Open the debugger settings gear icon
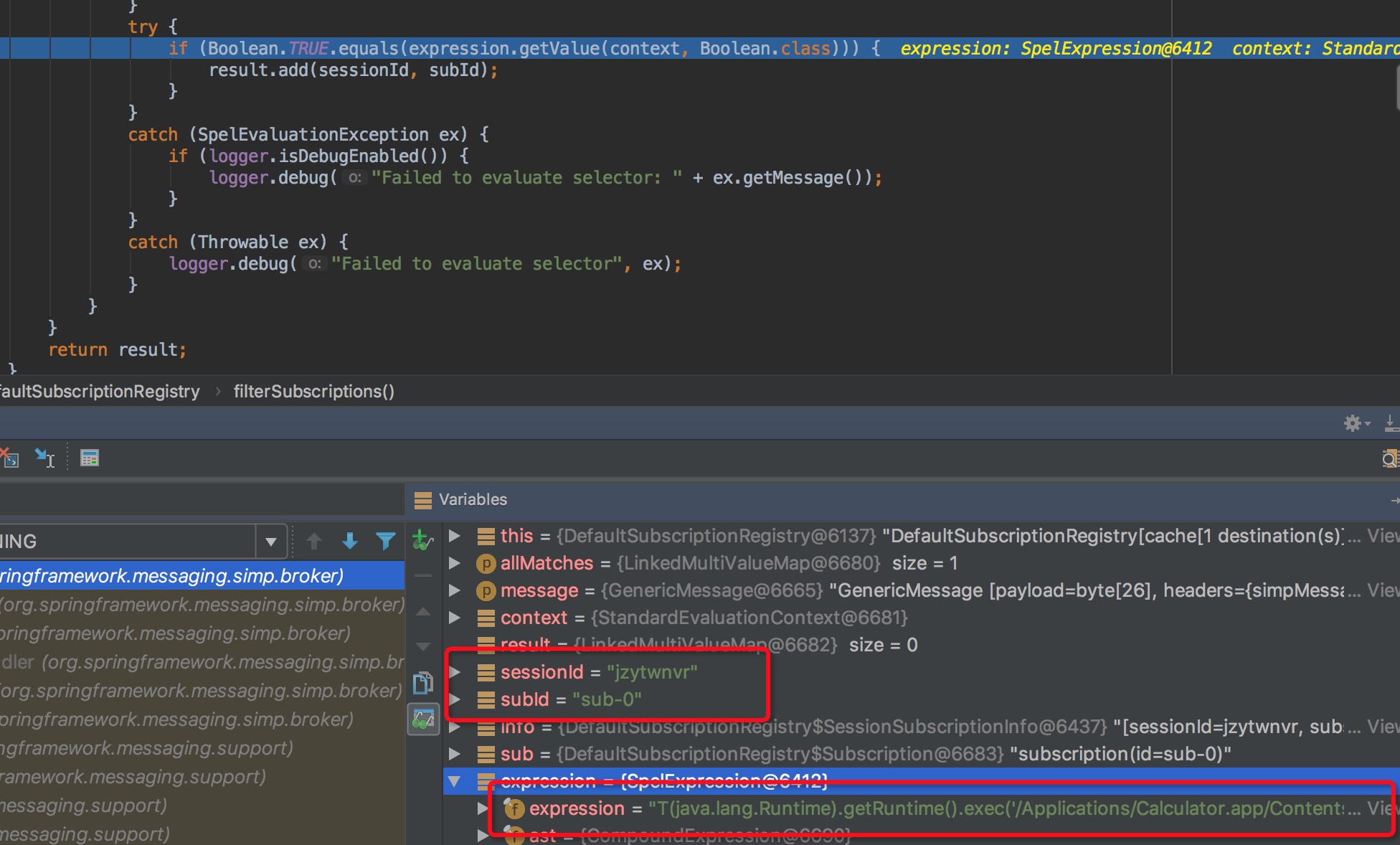Image resolution: width=1400 pixels, height=845 pixels. pyautogui.click(x=1353, y=423)
